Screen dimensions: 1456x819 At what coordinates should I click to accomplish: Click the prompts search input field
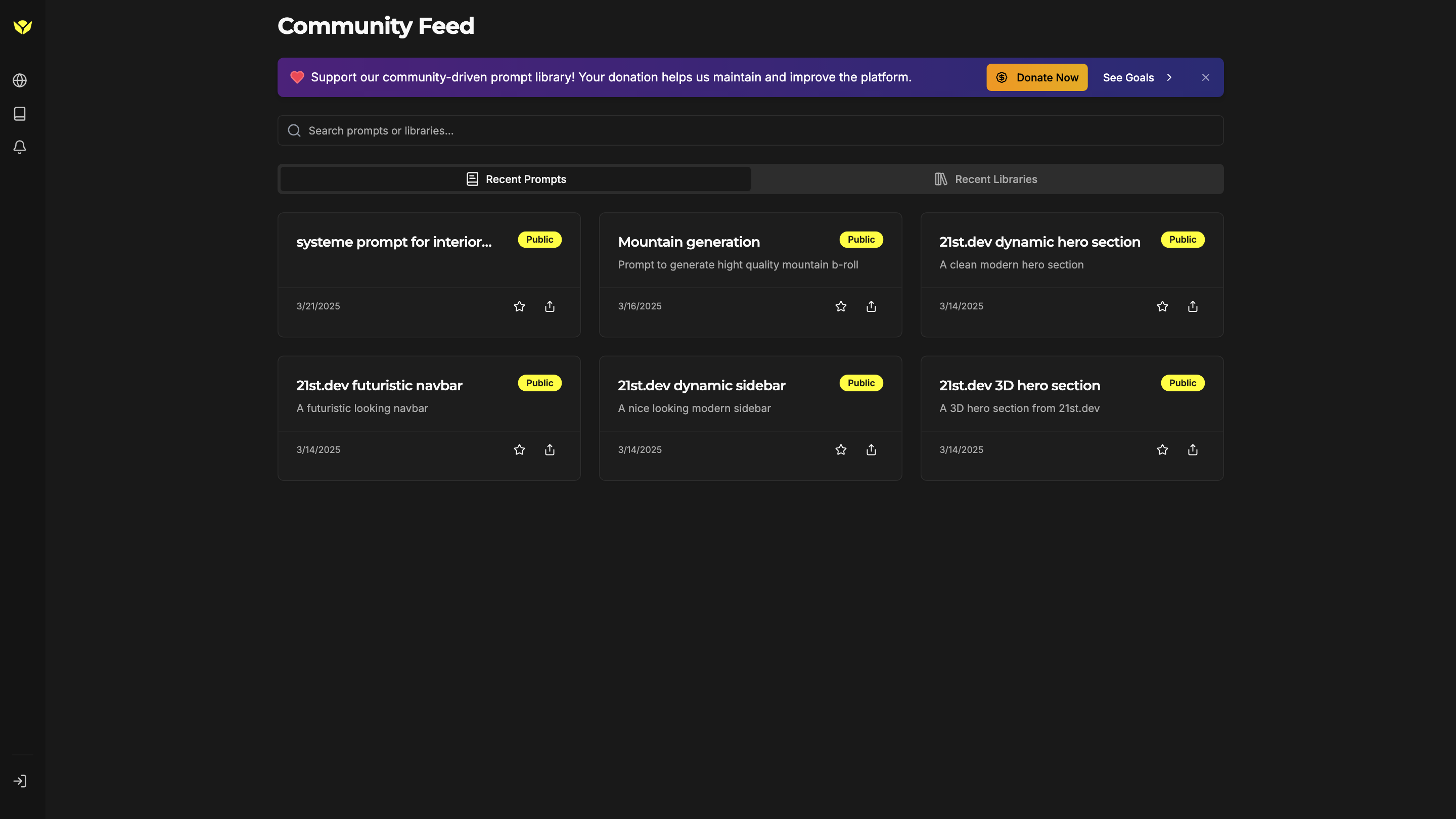click(x=678, y=130)
